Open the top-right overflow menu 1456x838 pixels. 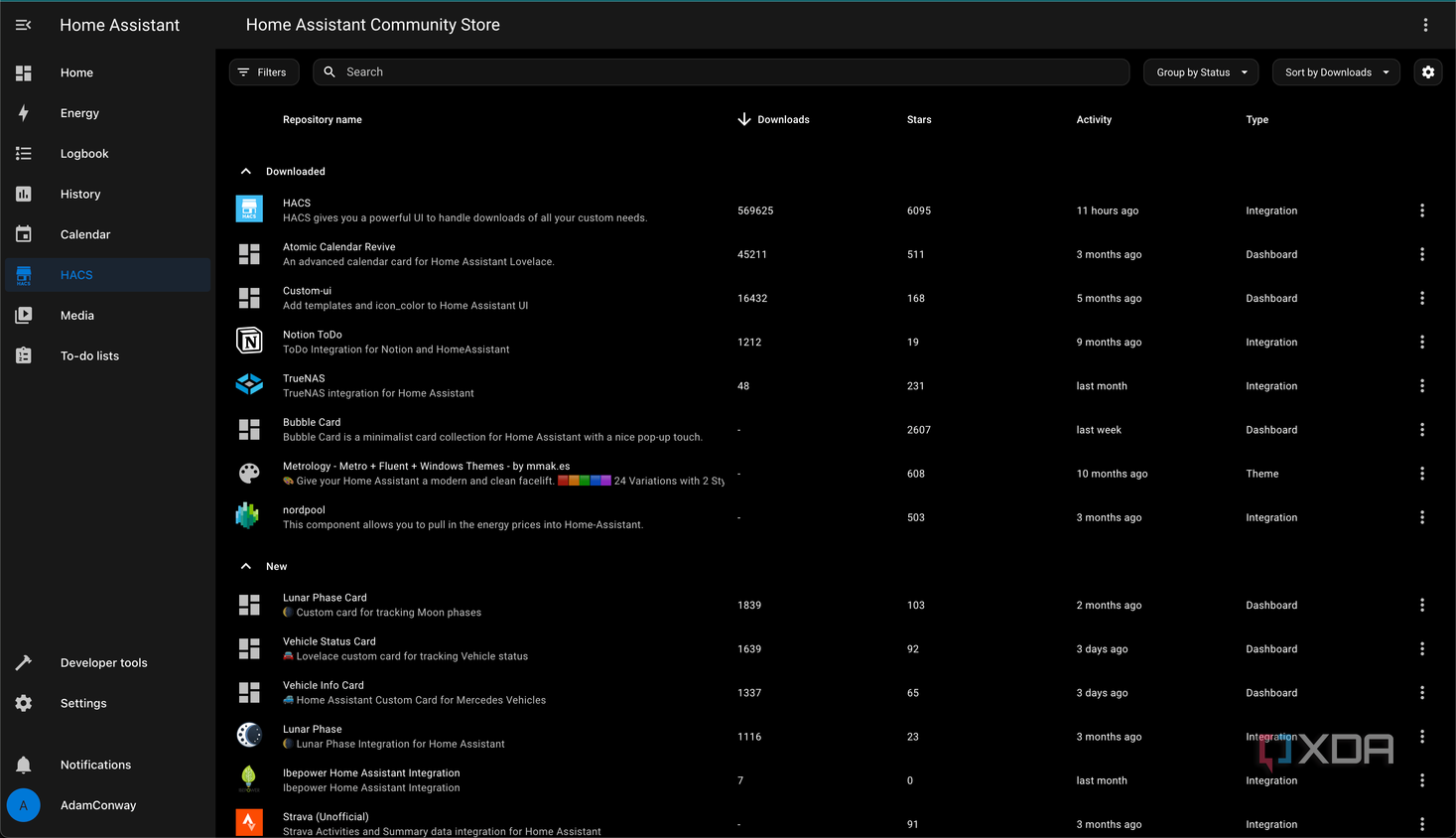(x=1425, y=25)
